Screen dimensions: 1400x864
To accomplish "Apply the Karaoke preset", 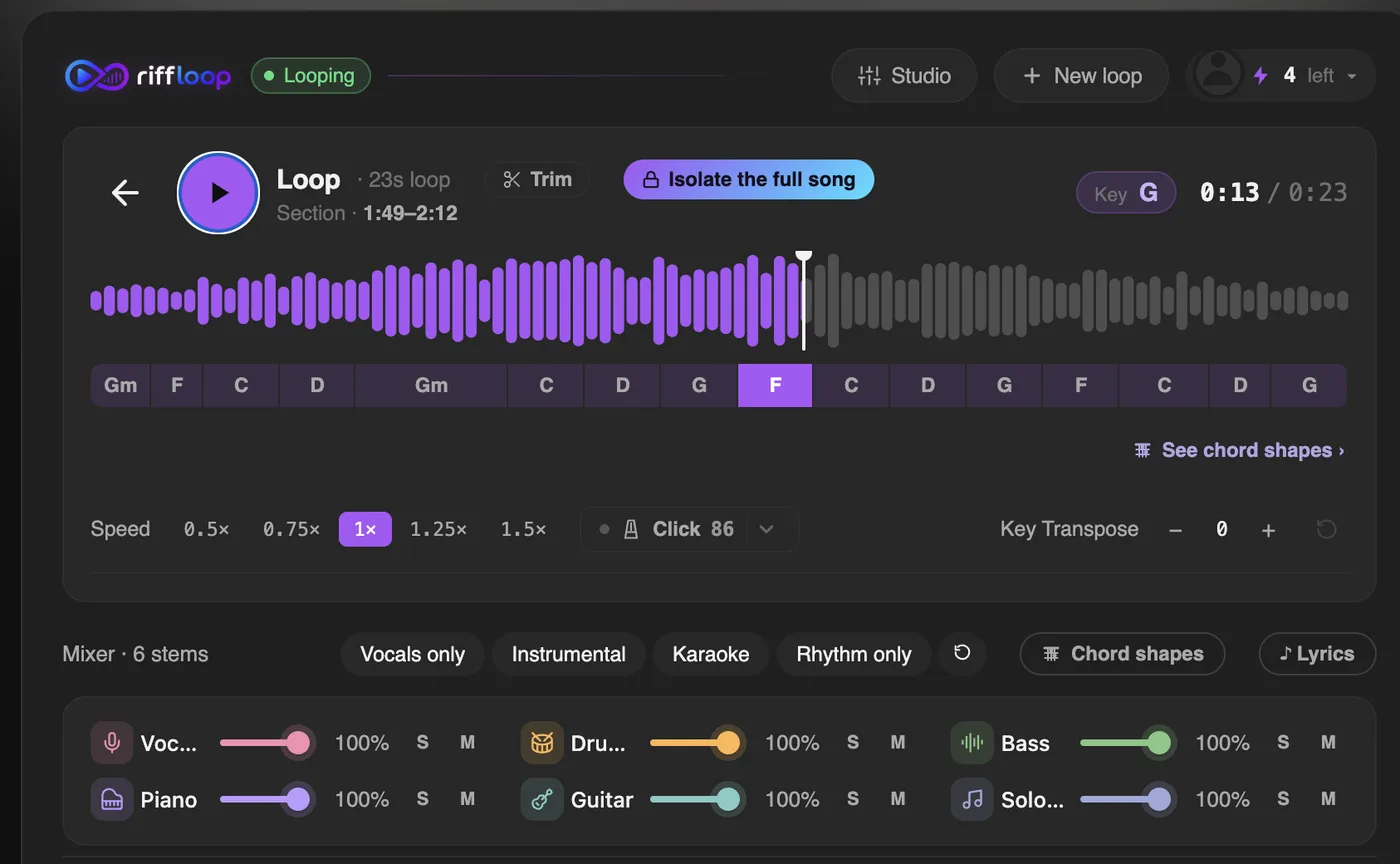I will point(710,654).
